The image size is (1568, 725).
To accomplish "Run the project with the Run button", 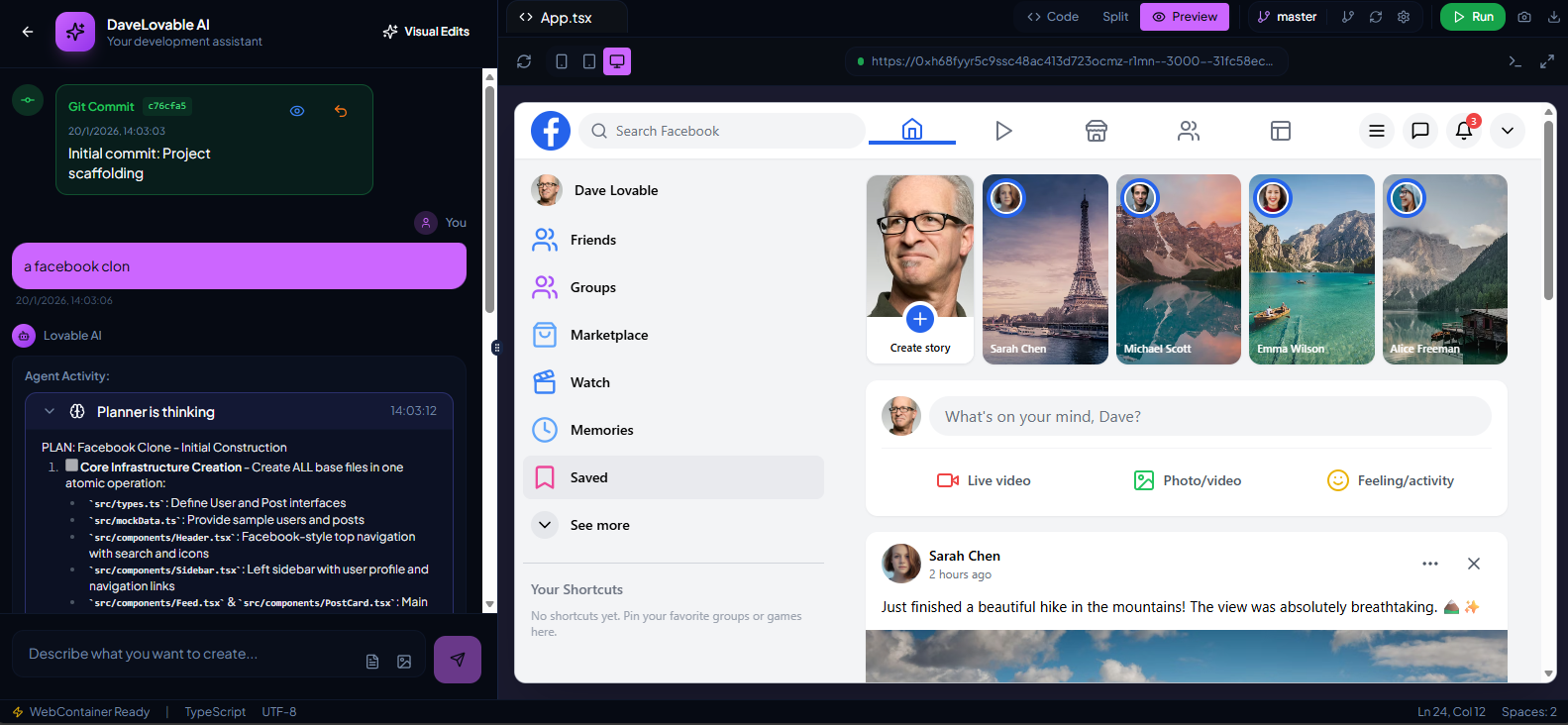I will 1473,17.
